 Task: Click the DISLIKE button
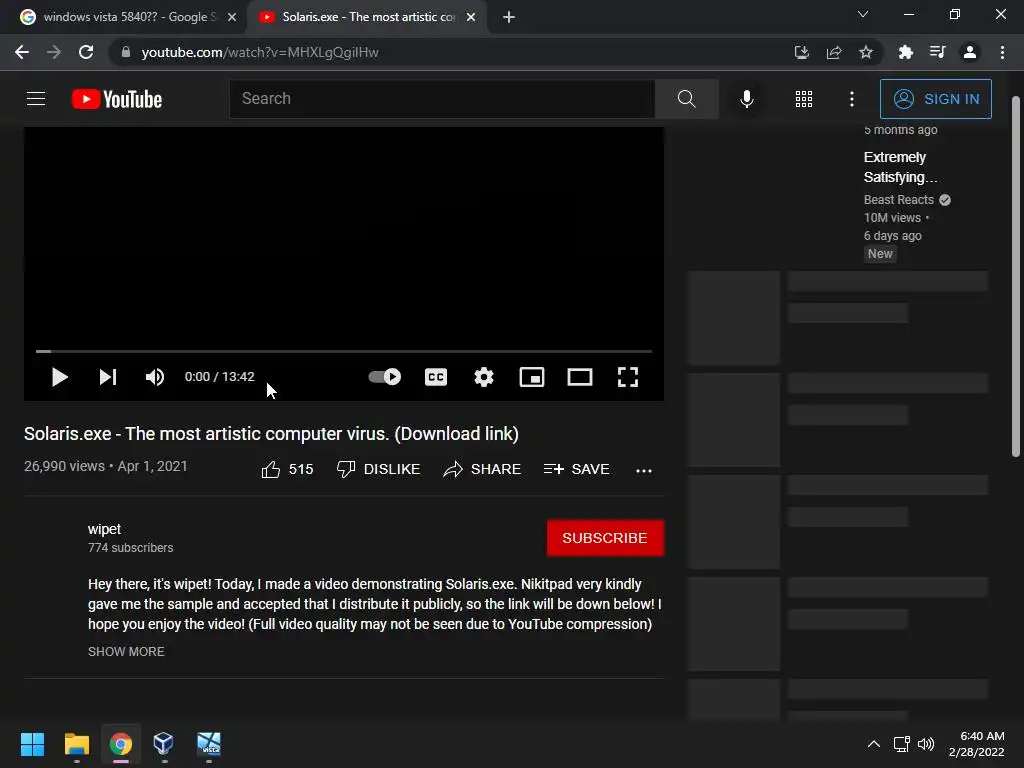pyautogui.click(x=378, y=470)
